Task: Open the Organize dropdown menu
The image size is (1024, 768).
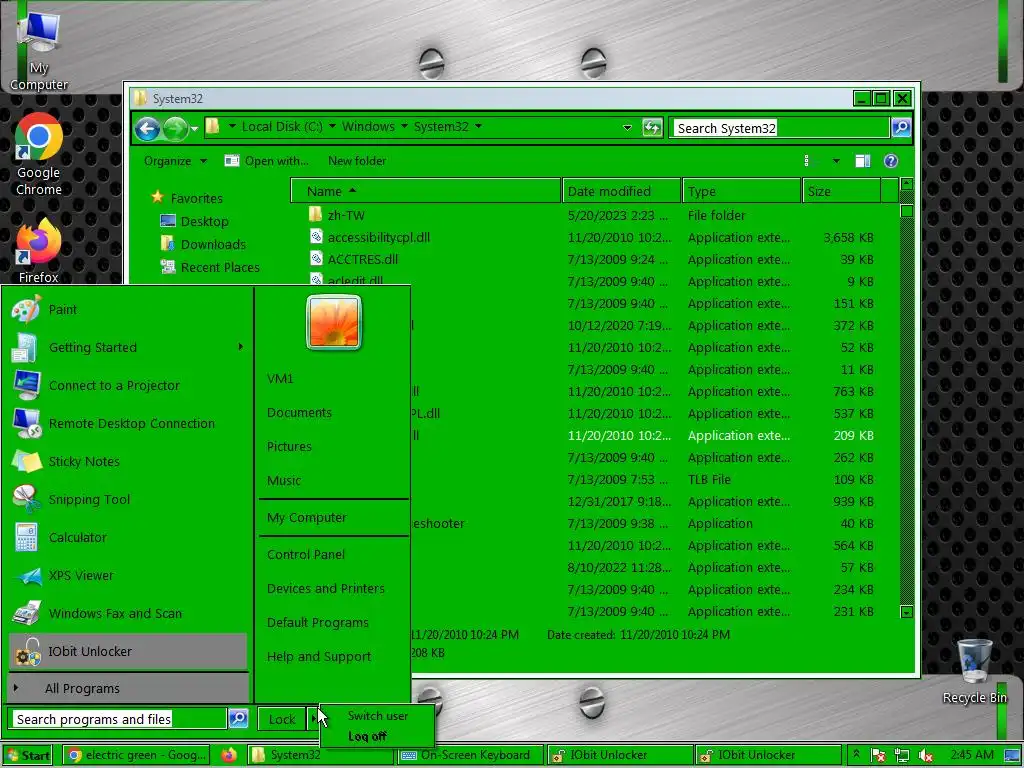Action: coord(175,161)
